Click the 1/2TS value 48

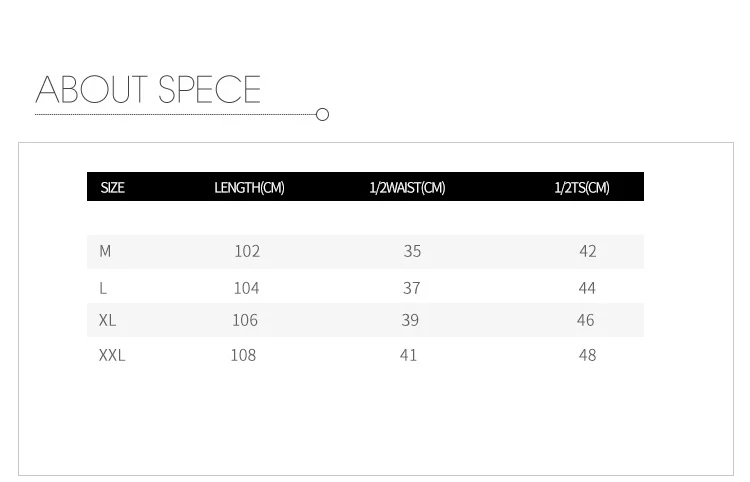coord(587,355)
